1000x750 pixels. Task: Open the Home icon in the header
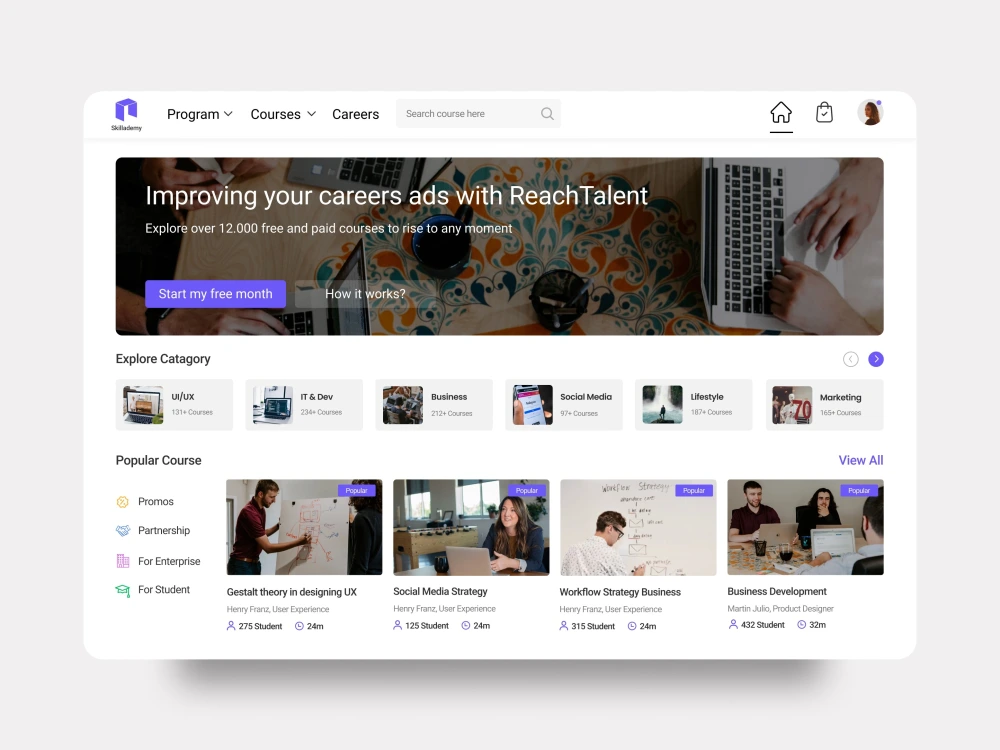click(x=781, y=113)
